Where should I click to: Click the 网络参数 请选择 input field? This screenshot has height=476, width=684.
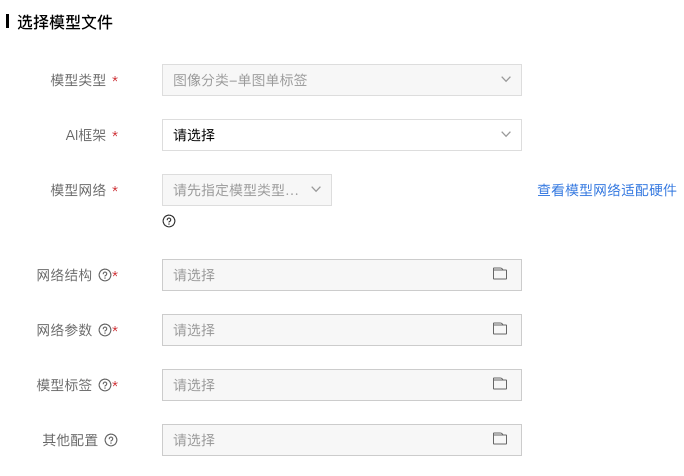(x=342, y=330)
